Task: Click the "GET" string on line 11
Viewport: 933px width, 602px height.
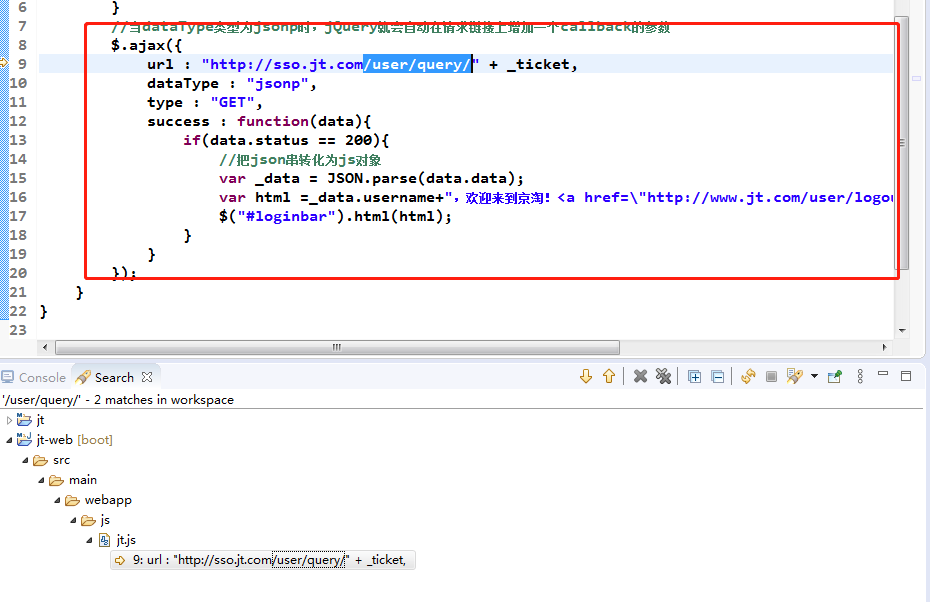Action: pyautogui.click(x=233, y=102)
